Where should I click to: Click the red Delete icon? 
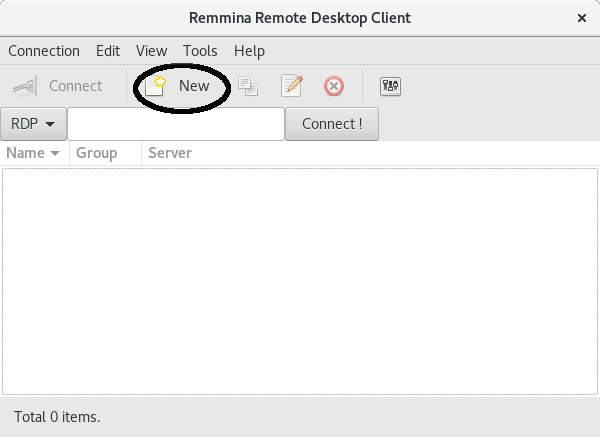point(334,86)
